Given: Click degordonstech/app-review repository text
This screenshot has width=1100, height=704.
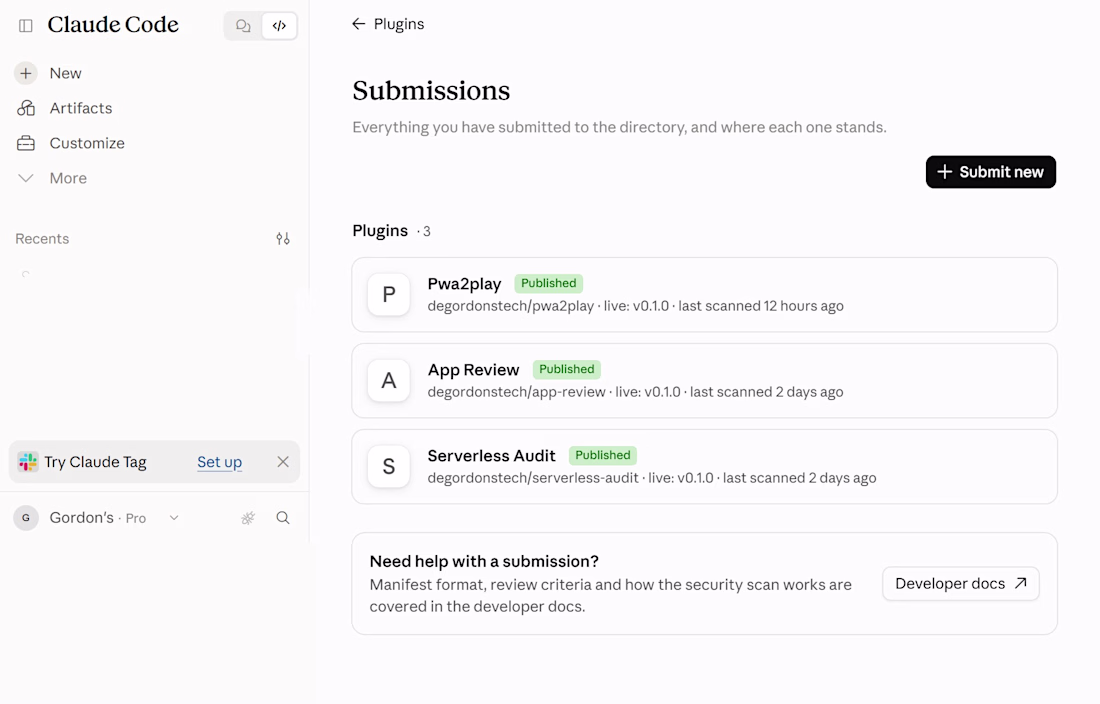Looking at the screenshot, I should click(x=516, y=392).
